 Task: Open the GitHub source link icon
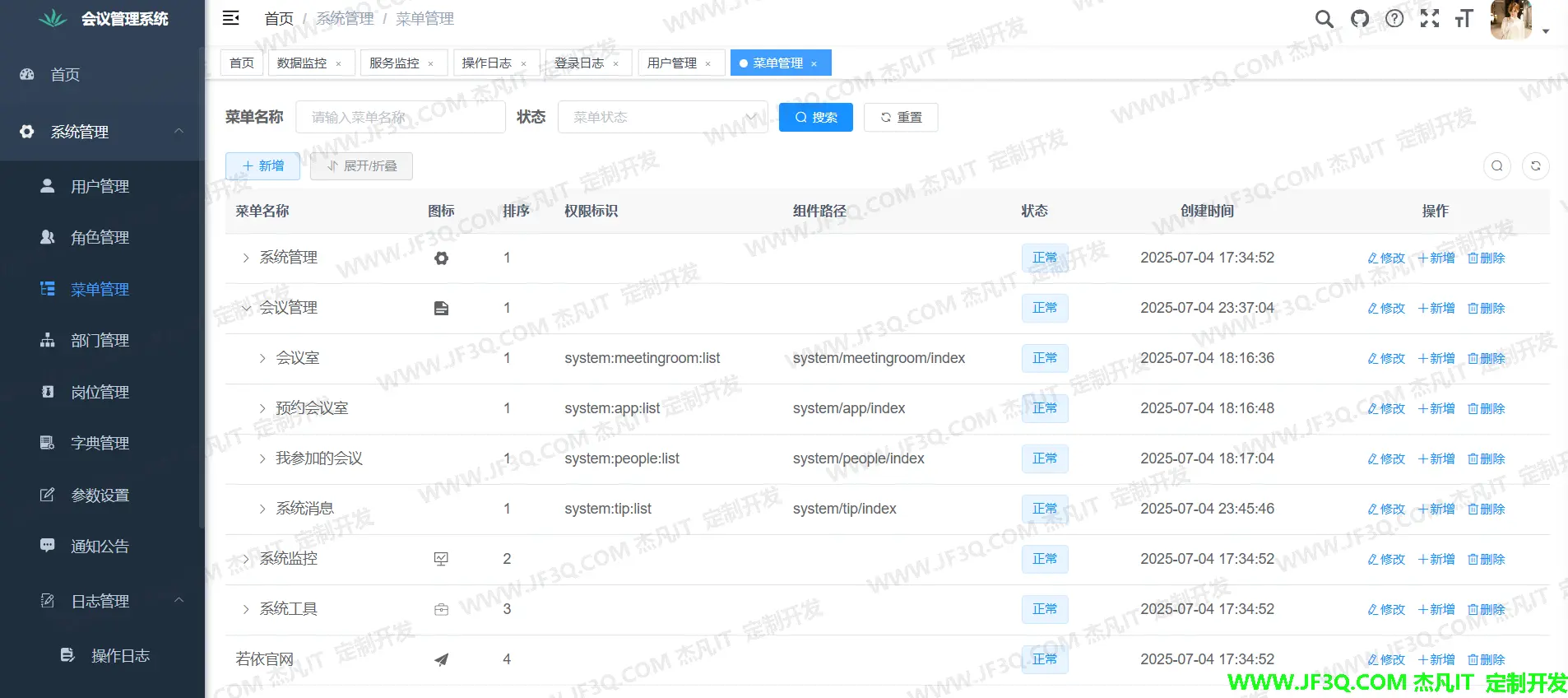(x=1360, y=19)
